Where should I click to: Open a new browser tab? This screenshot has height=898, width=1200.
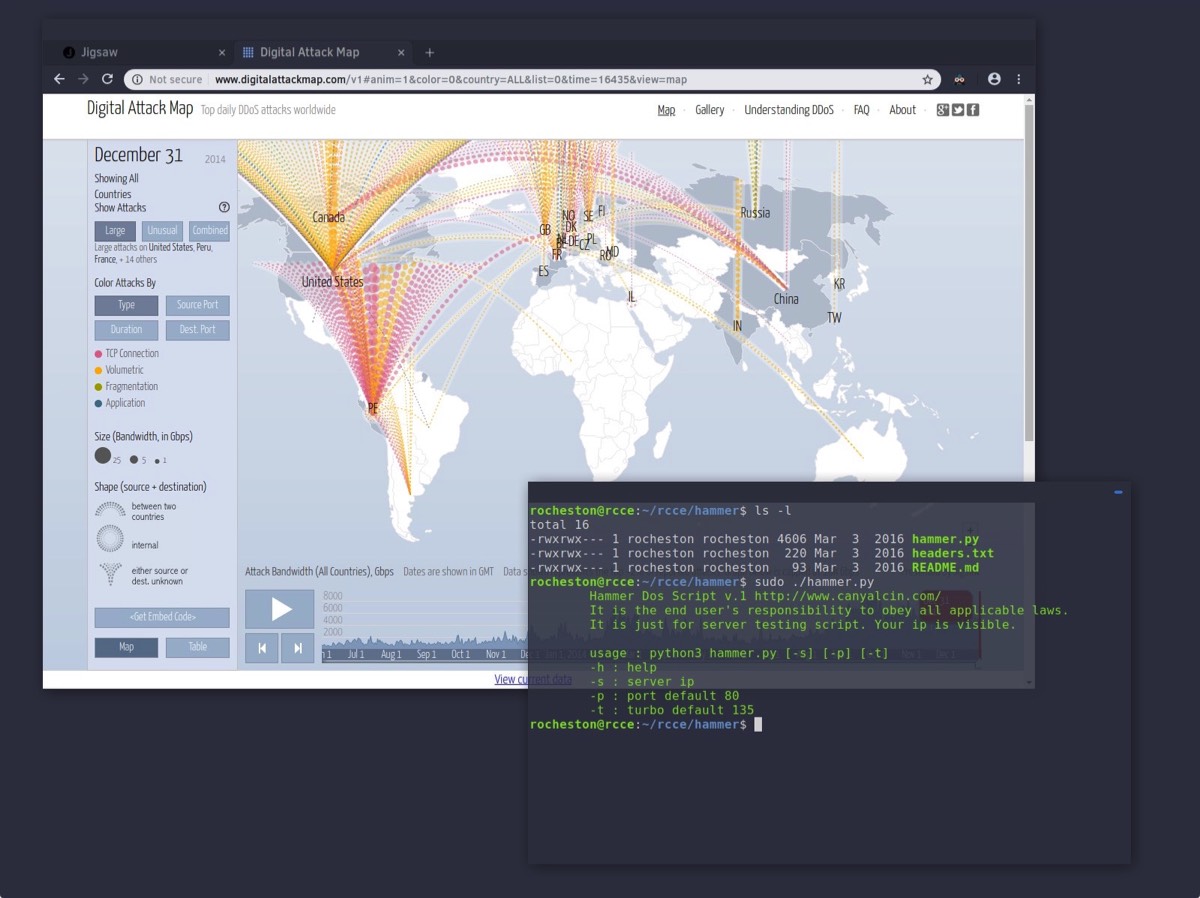pyautogui.click(x=429, y=52)
